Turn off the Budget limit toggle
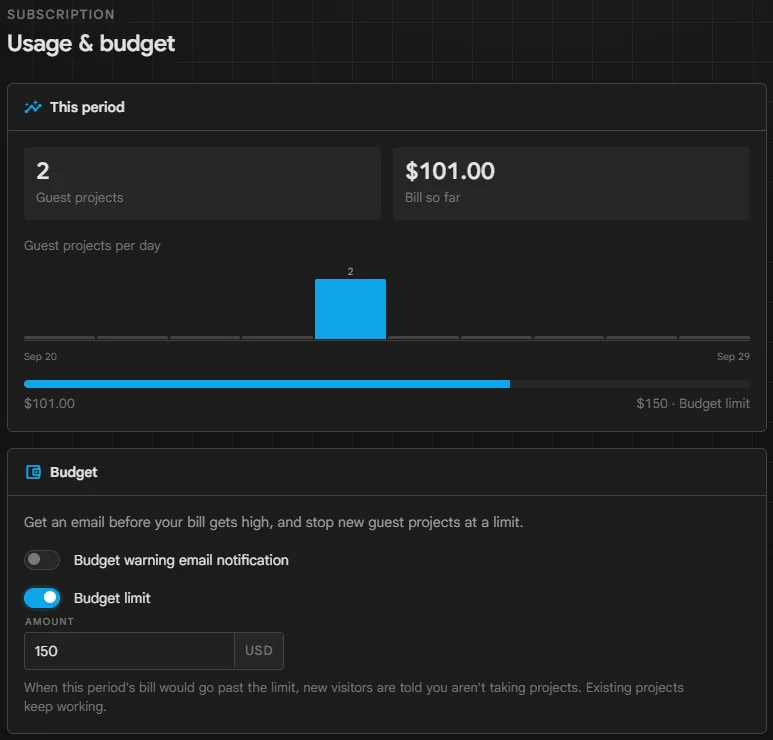This screenshot has width=773, height=740. click(42, 598)
